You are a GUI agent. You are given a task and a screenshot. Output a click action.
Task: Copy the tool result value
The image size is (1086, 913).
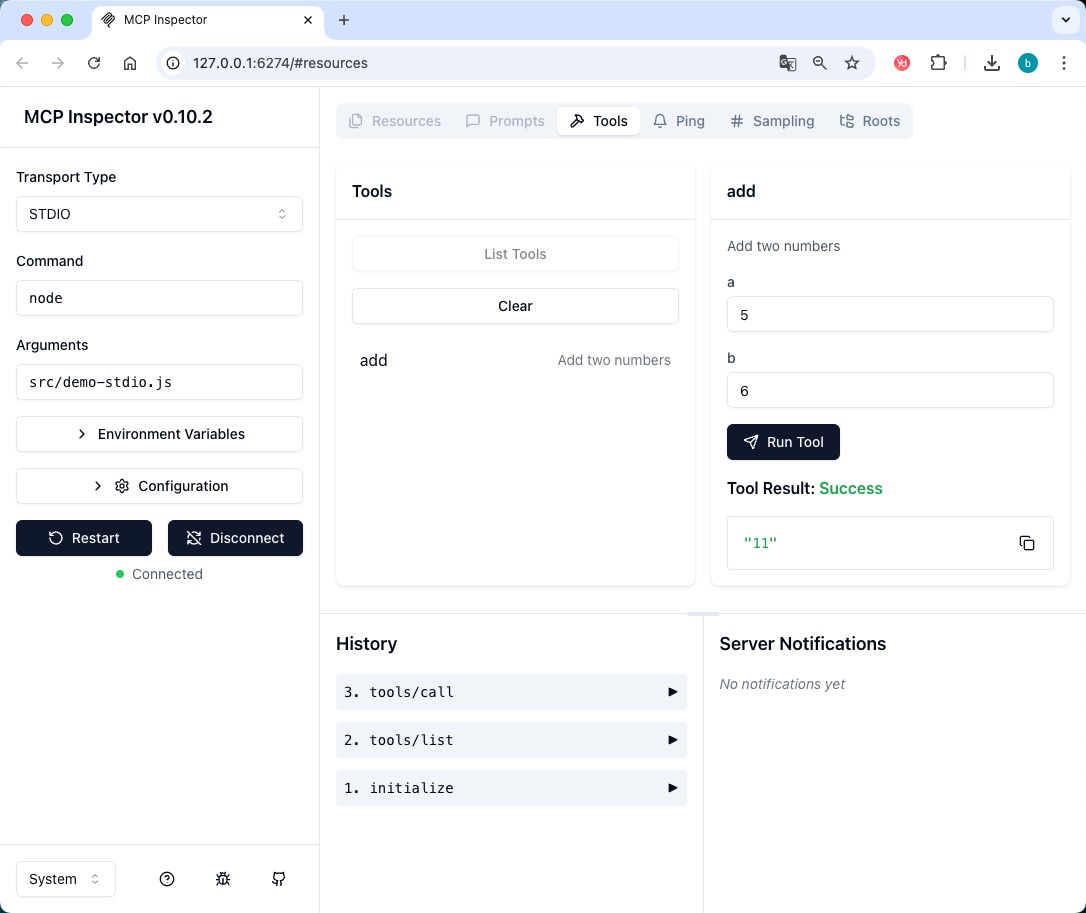[x=1026, y=543]
